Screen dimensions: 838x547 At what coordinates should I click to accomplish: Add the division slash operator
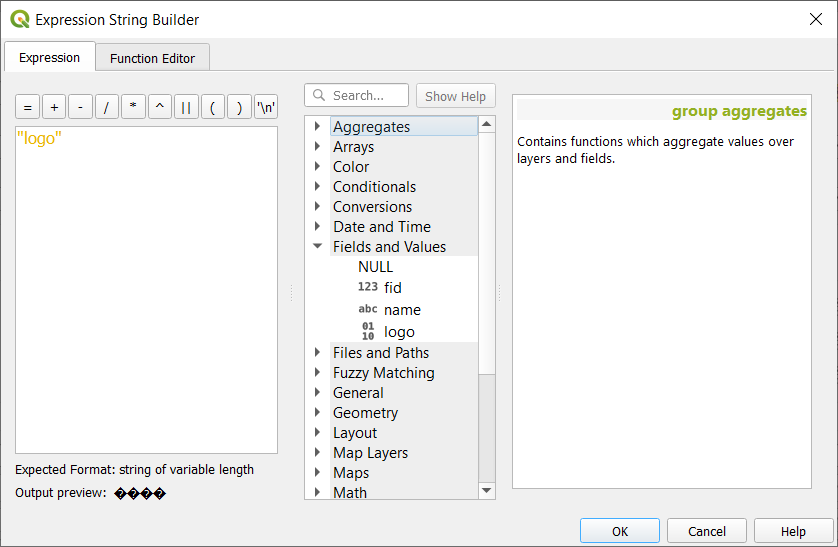click(x=107, y=107)
